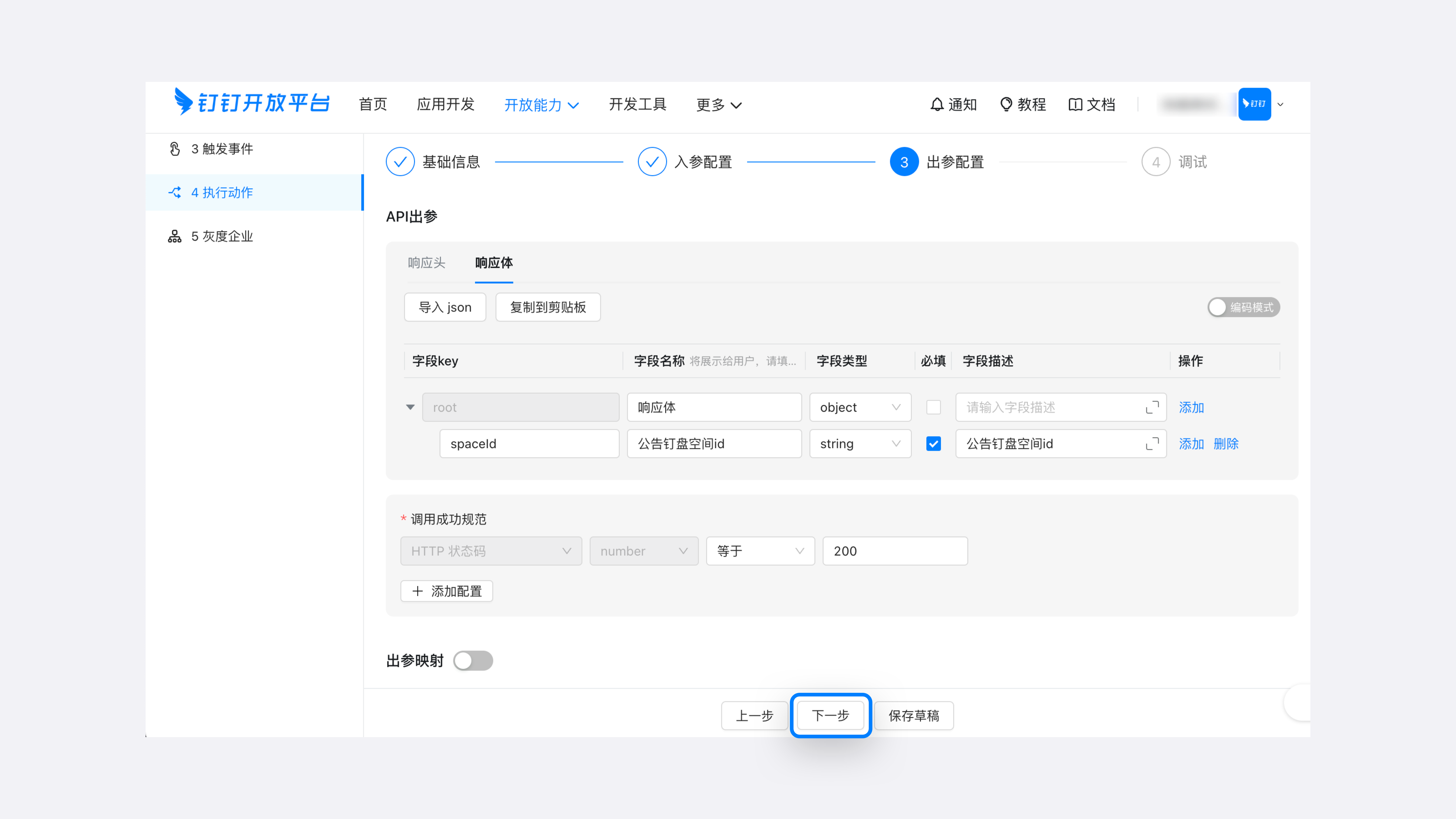This screenshot has width=1456, height=819.
Task: Click the branch icon beside 执行动作
Action: click(175, 192)
